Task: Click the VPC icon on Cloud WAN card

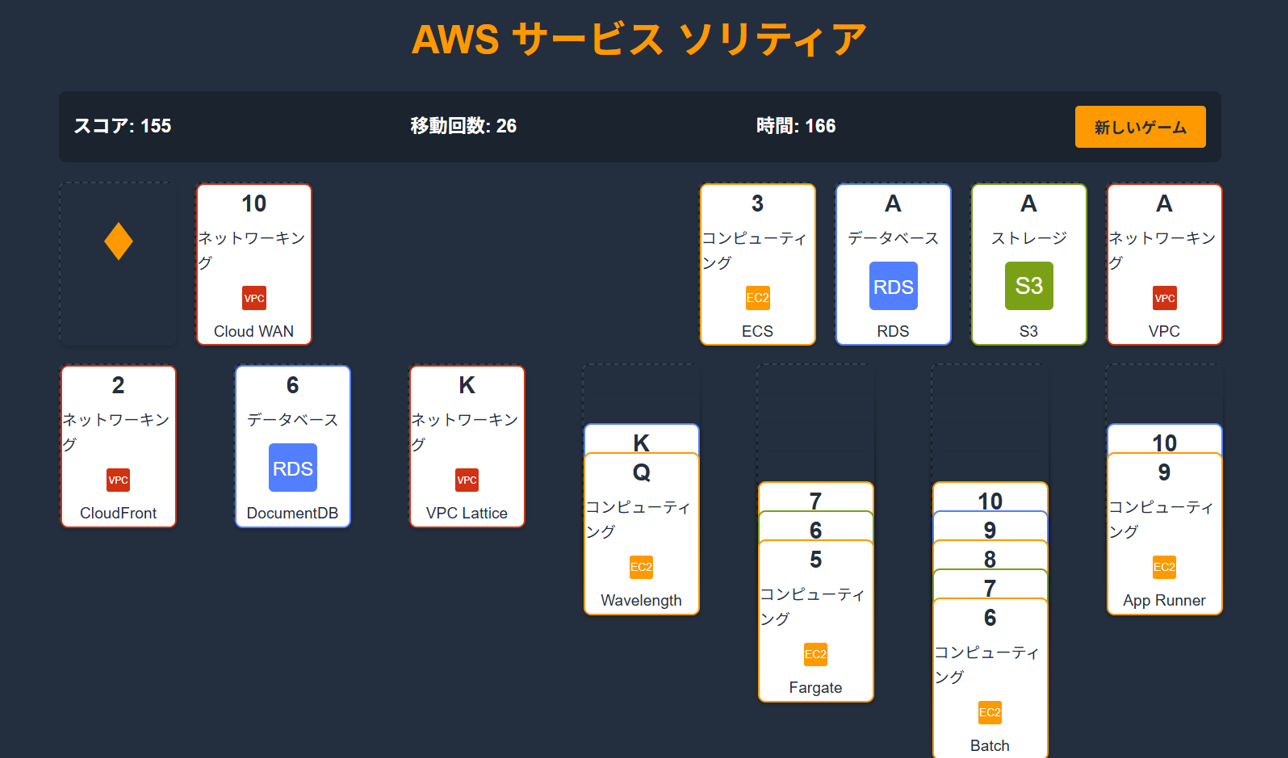Action: tap(254, 298)
